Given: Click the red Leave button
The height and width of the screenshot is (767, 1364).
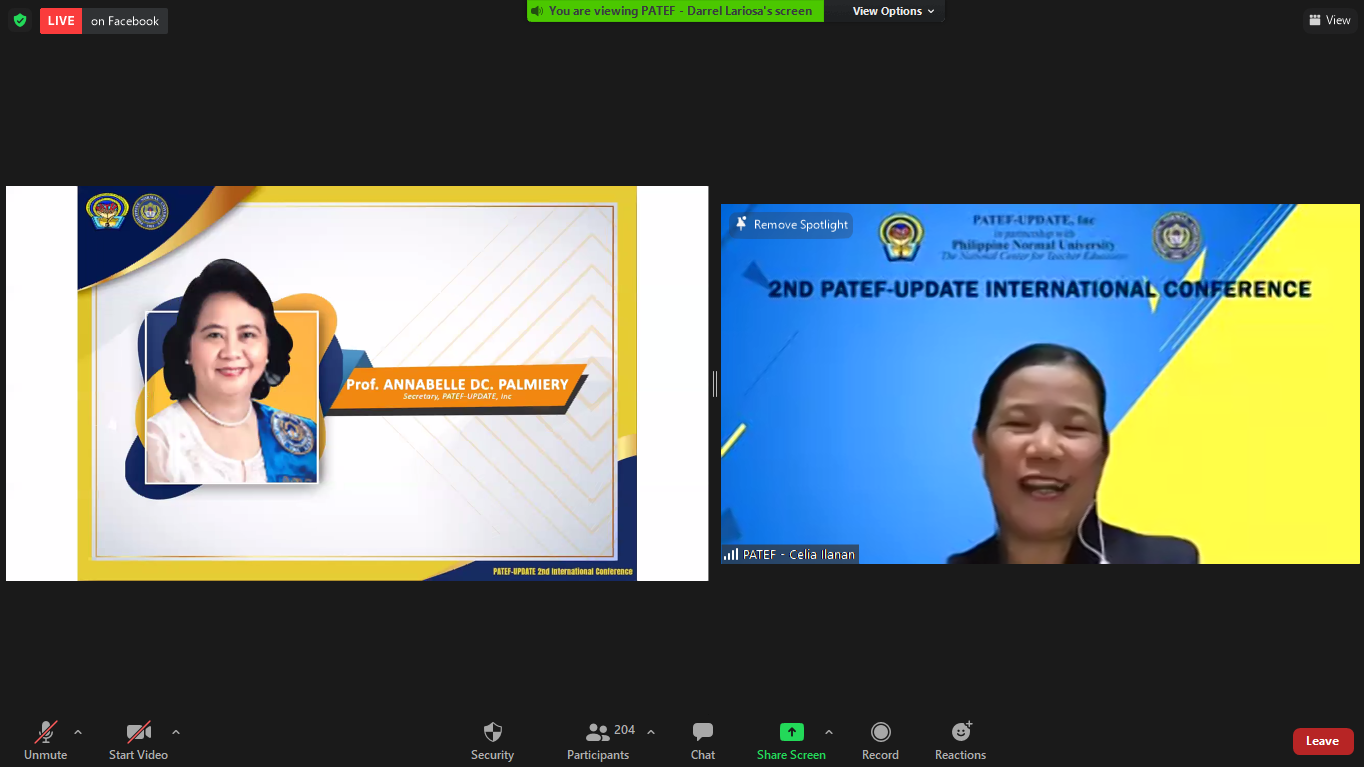Looking at the screenshot, I should point(1322,741).
